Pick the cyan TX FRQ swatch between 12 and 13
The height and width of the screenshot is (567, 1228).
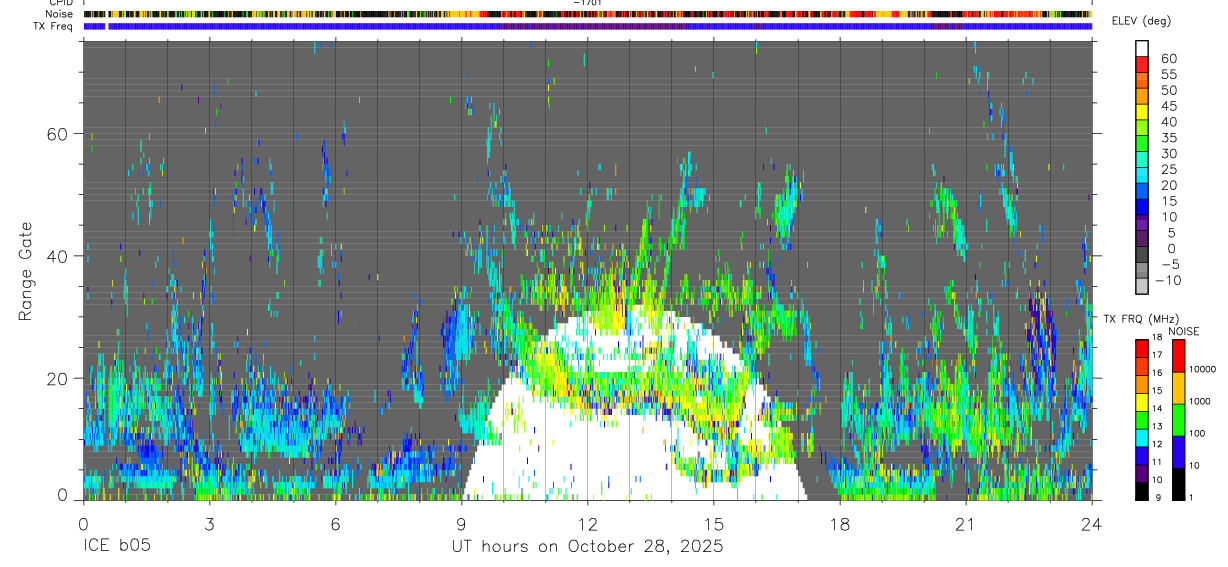(x=1142, y=438)
